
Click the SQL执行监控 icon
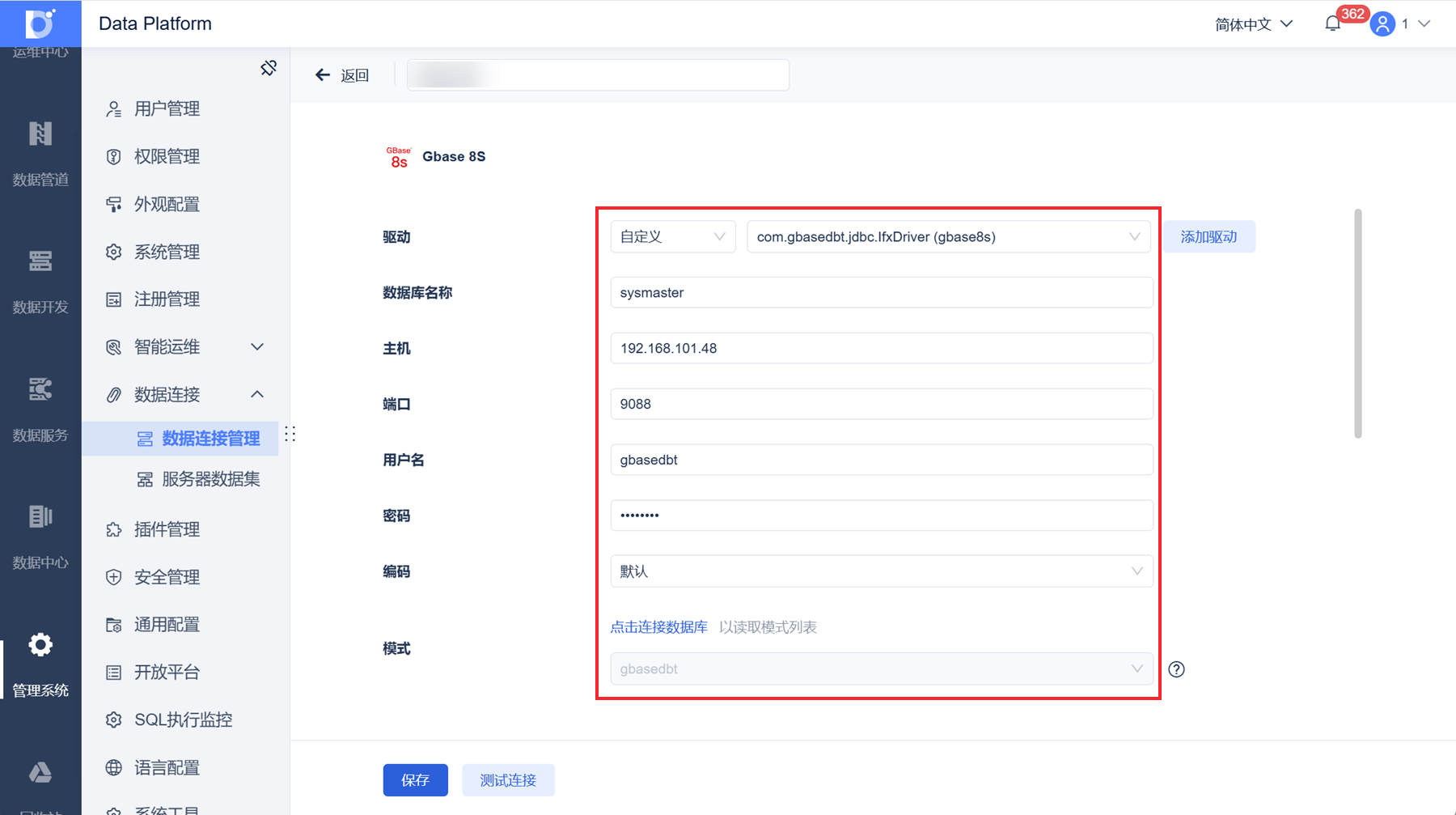114,720
